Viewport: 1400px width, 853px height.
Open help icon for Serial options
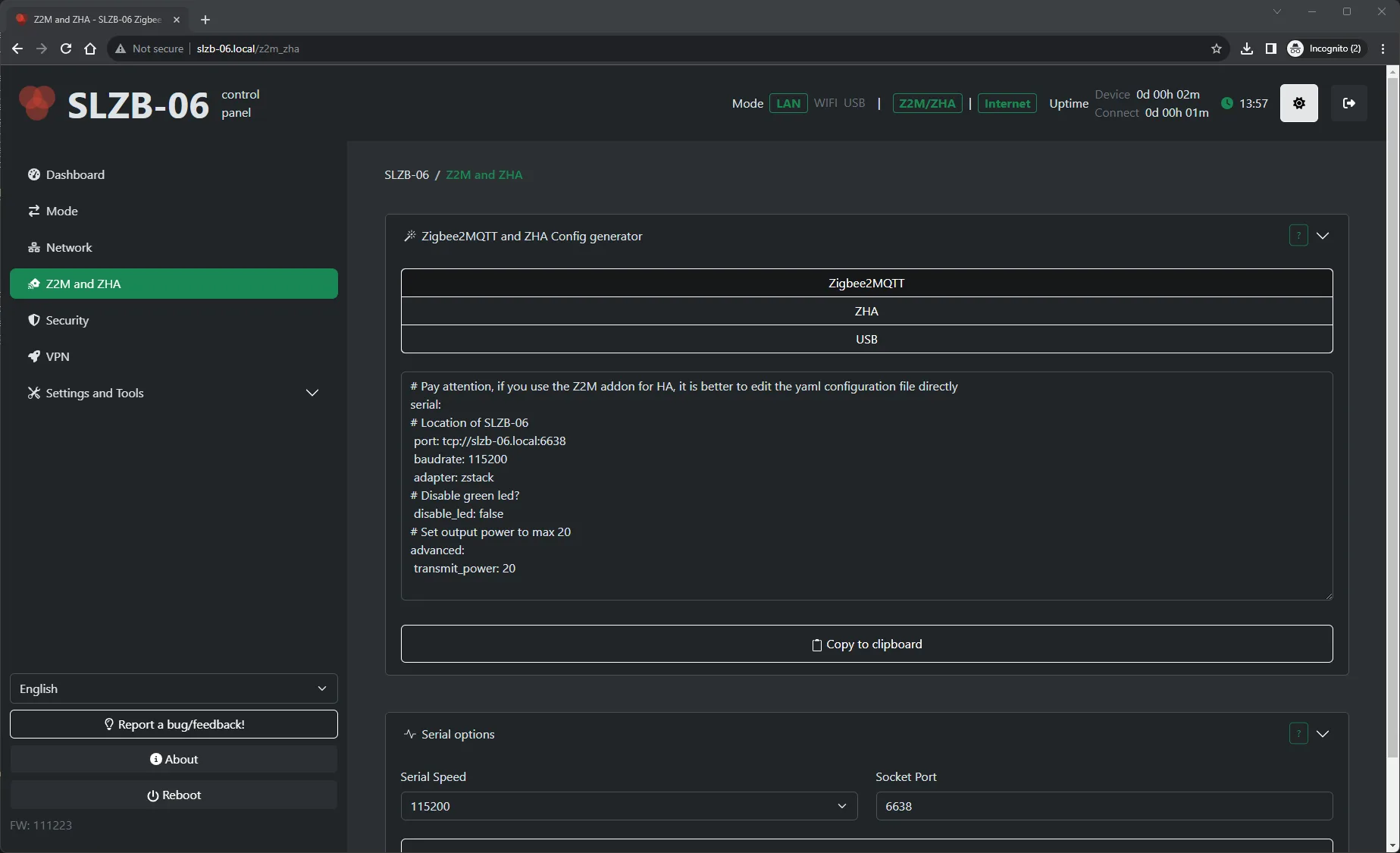tap(1298, 734)
